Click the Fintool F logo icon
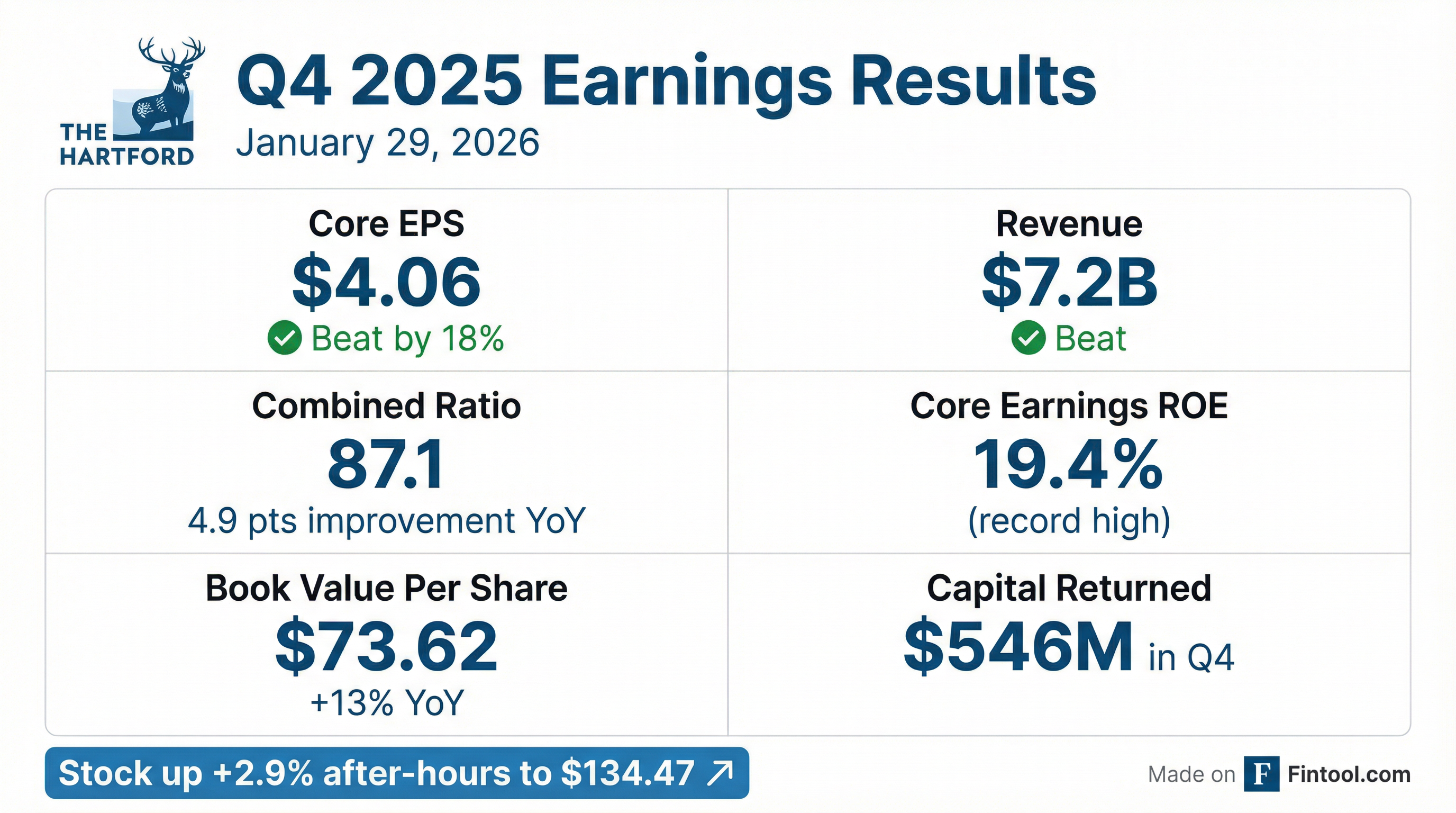Viewport: 1456px width, 813px height. tap(1261, 774)
